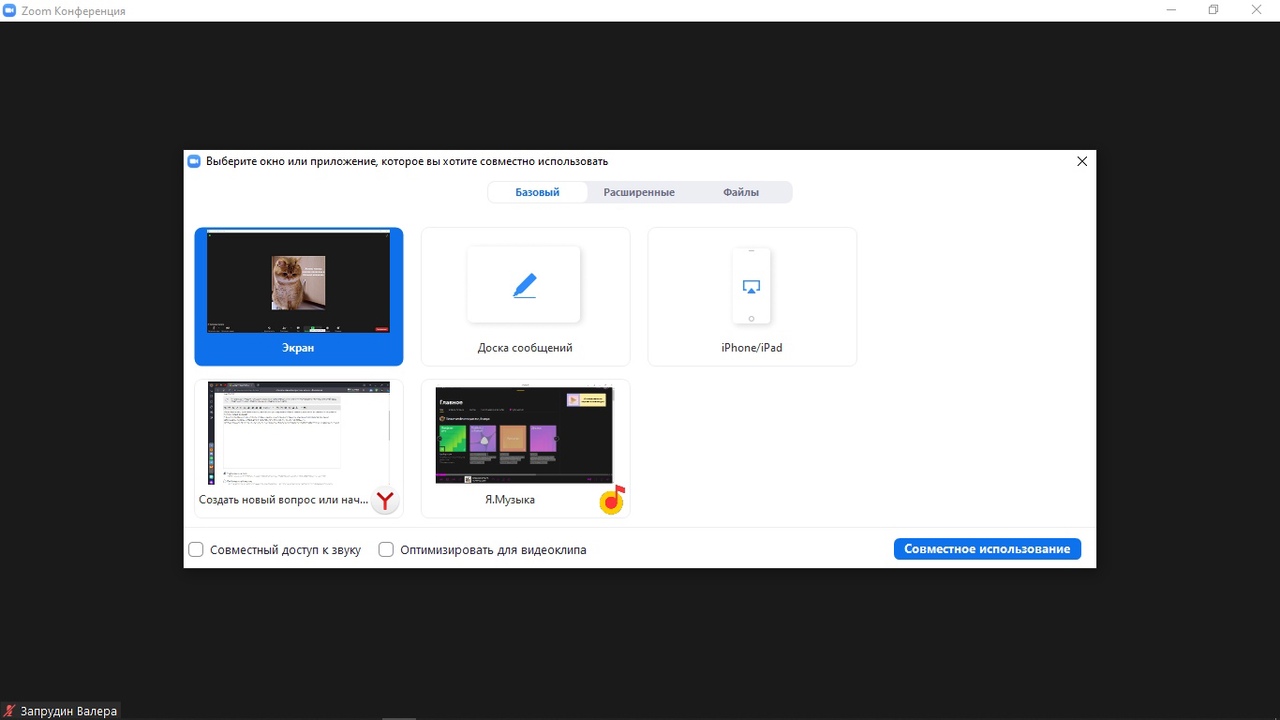Click the Я.Музыка label text

pyautogui.click(x=510, y=499)
